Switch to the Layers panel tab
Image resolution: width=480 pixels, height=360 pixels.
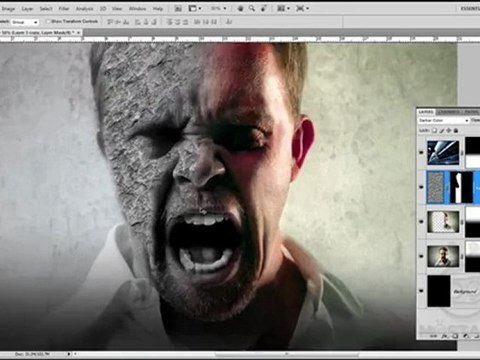point(426,112)
